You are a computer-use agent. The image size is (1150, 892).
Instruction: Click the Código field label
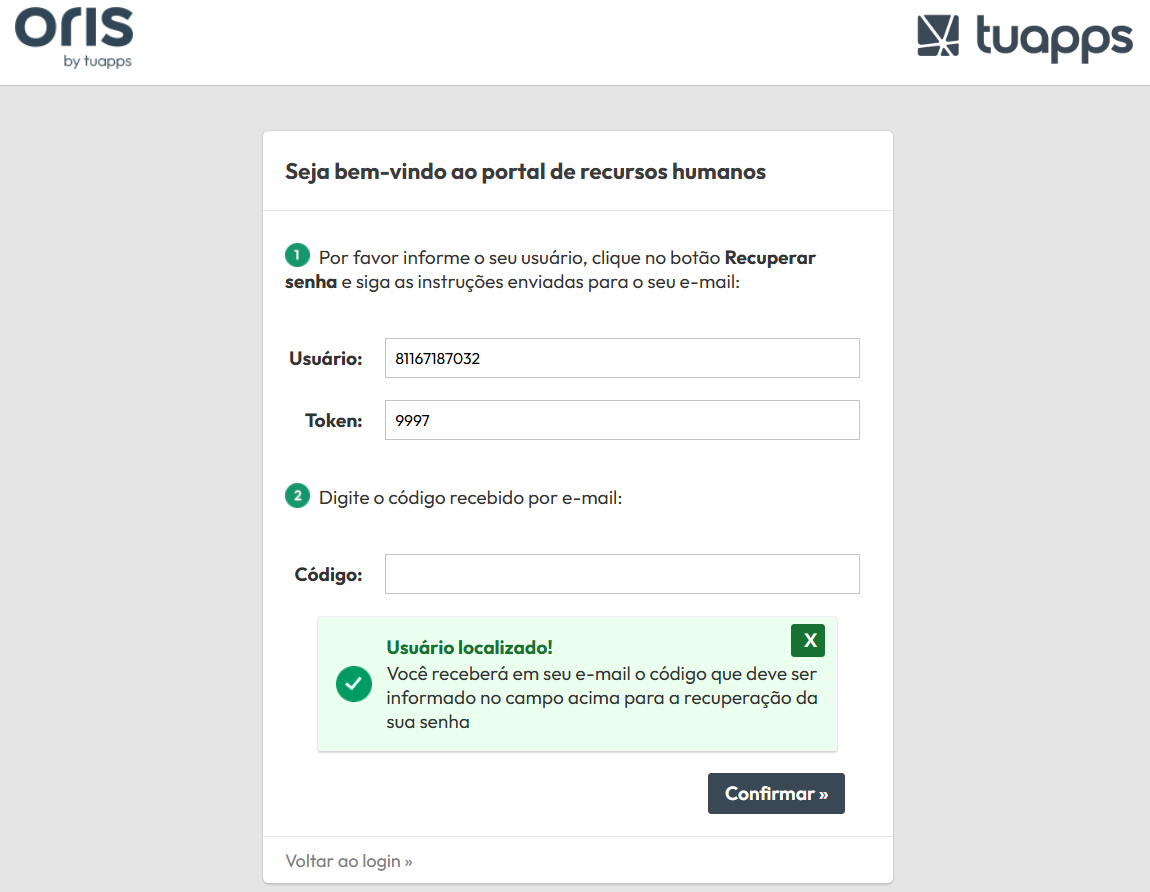click(x=329, y=574)
